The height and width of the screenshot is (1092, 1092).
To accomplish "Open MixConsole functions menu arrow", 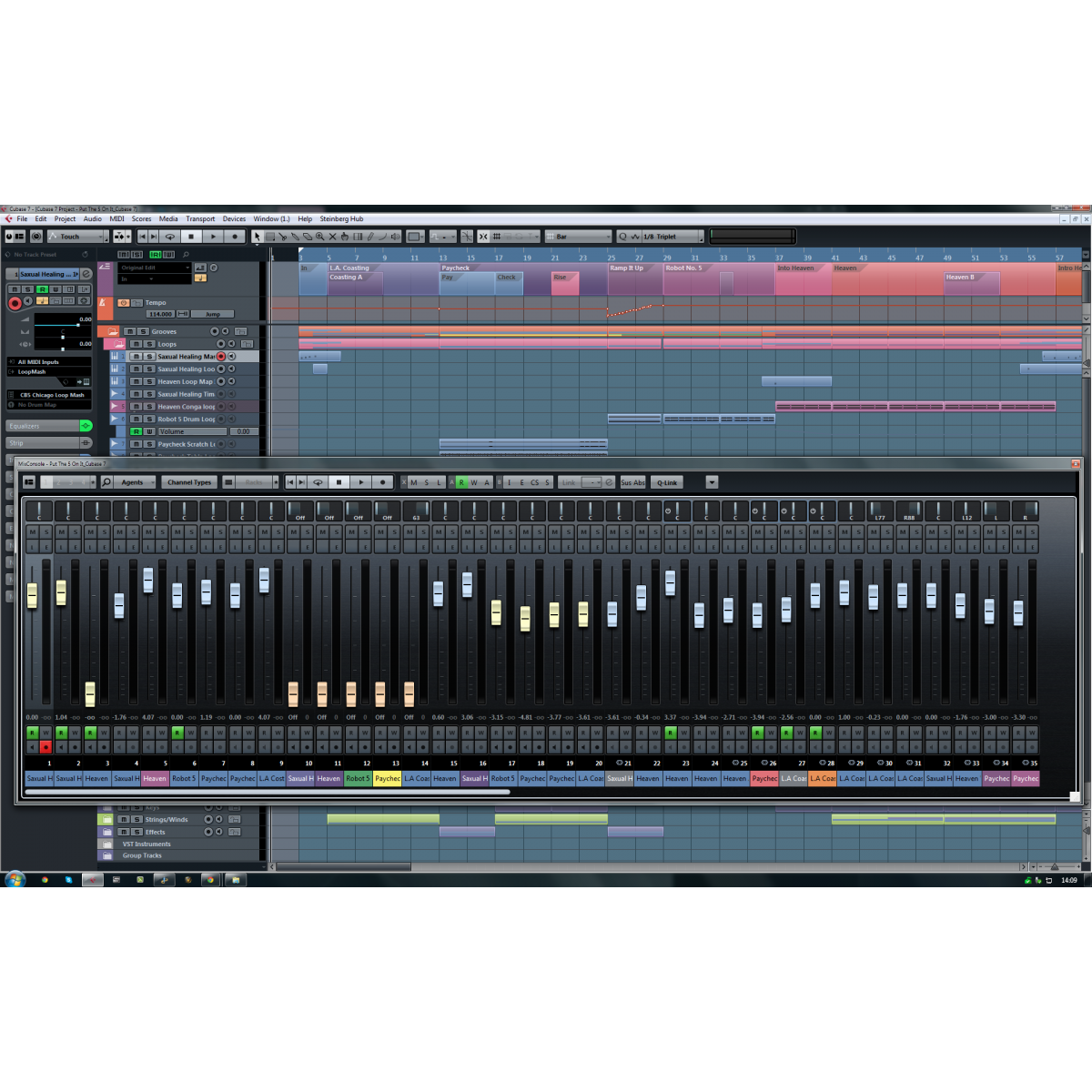I will (712, 482).
